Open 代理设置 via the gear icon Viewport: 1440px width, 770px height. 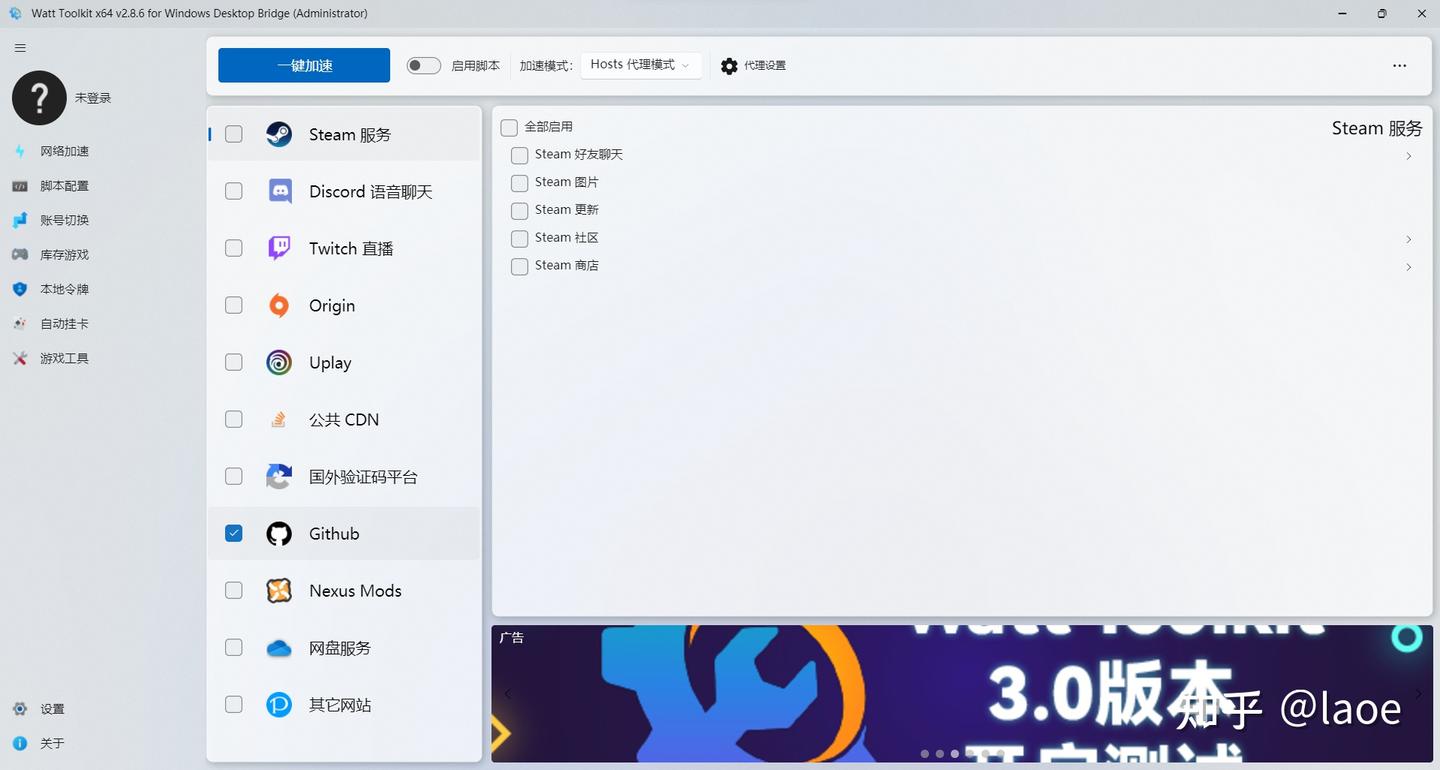tap(753, 65)
